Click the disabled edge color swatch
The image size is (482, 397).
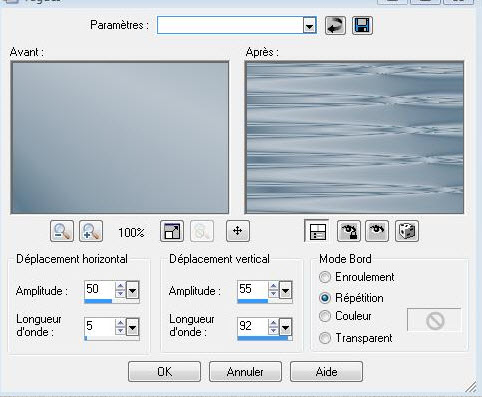pyautogui.click(x=434, y=320)
